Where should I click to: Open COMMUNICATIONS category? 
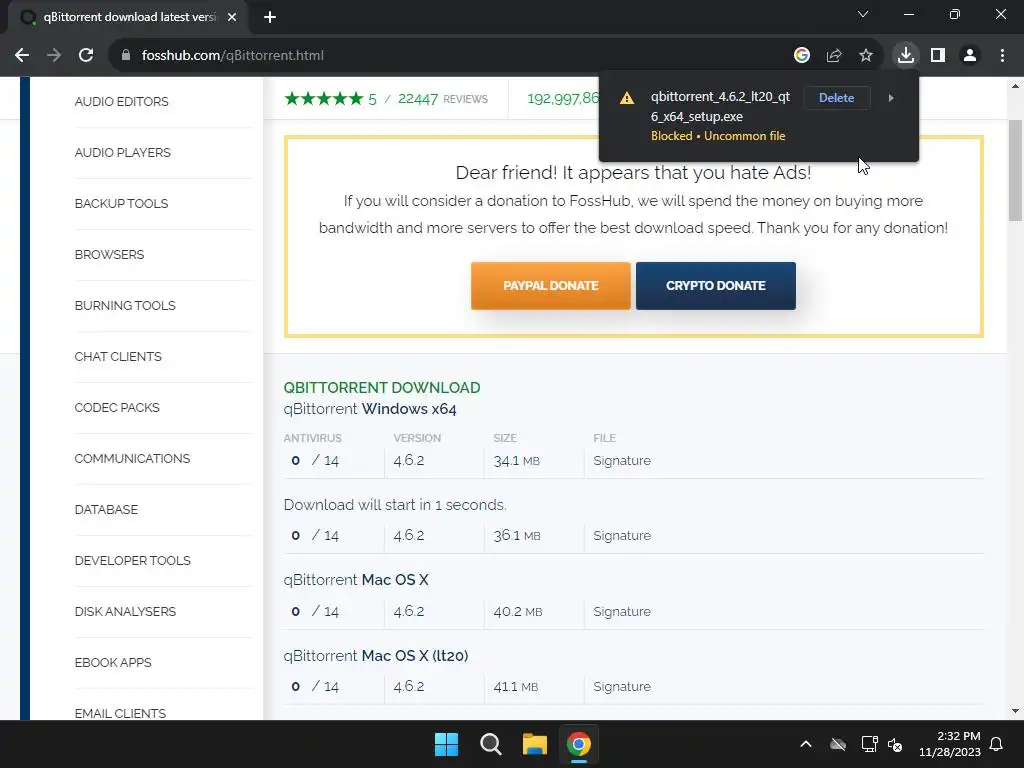coord(132,458)
